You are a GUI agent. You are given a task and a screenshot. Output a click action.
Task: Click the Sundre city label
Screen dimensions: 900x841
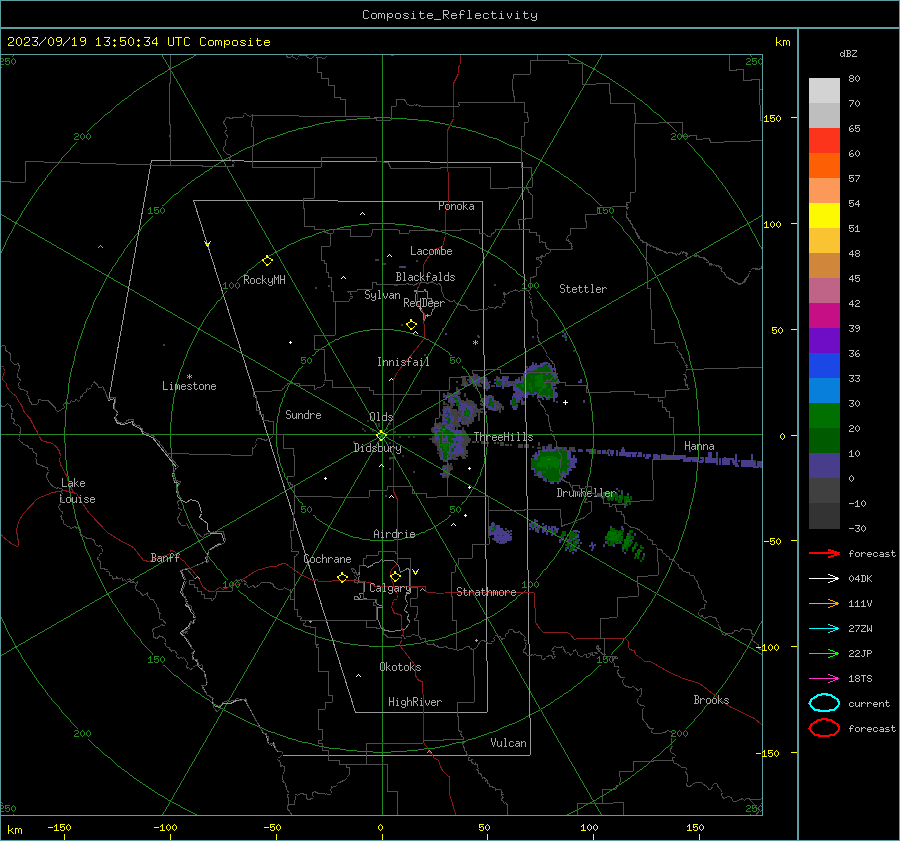(x=303, y=414)
